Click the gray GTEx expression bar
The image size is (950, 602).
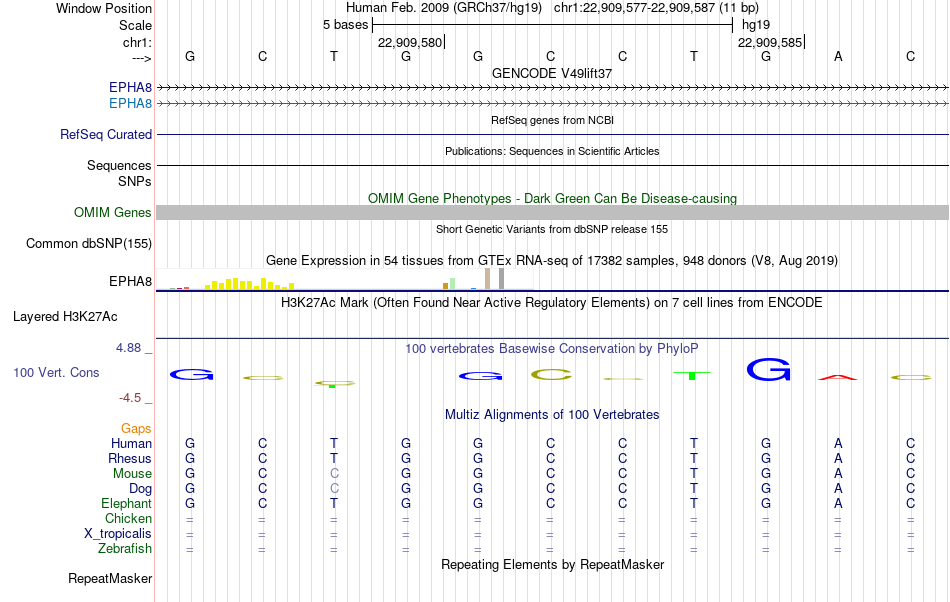tap(502, 279)
